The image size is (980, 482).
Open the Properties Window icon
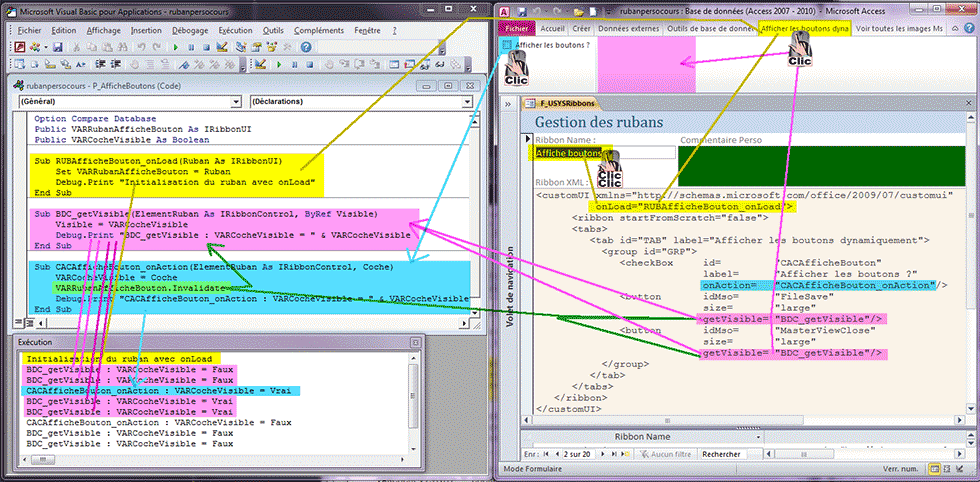(x=256, y=48)
